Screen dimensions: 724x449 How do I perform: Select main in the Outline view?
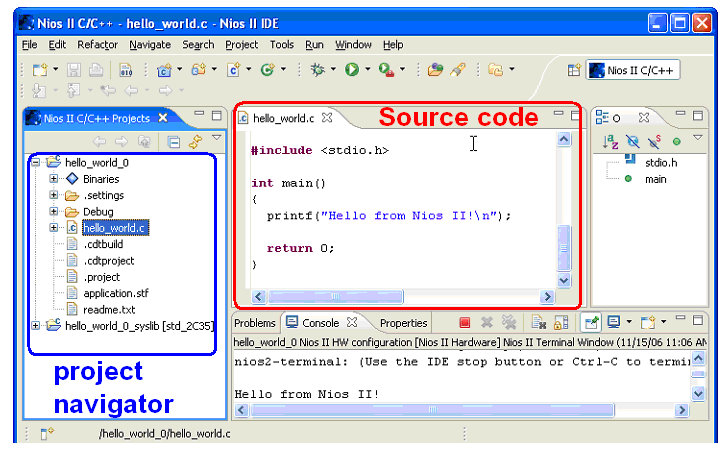(655, 179)
